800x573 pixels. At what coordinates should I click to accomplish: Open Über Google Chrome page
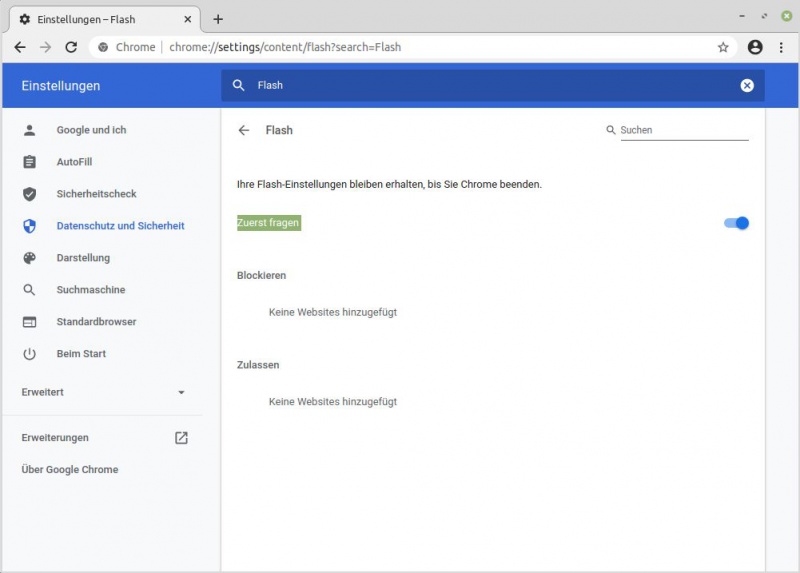point(70,470)
